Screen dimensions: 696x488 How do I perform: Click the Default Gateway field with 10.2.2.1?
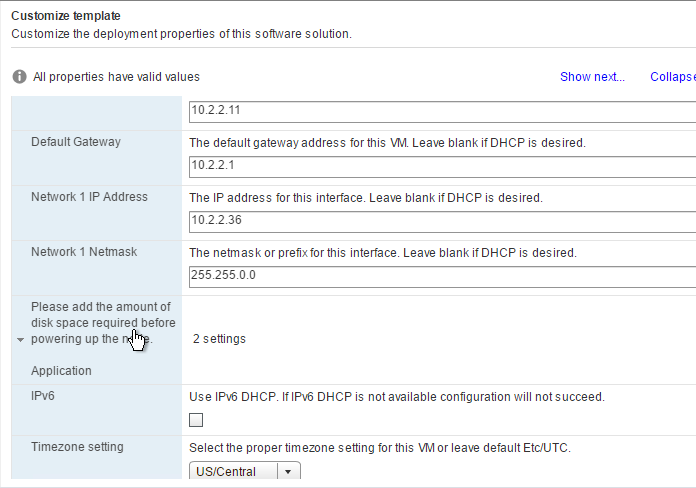[x=442, y=167]
